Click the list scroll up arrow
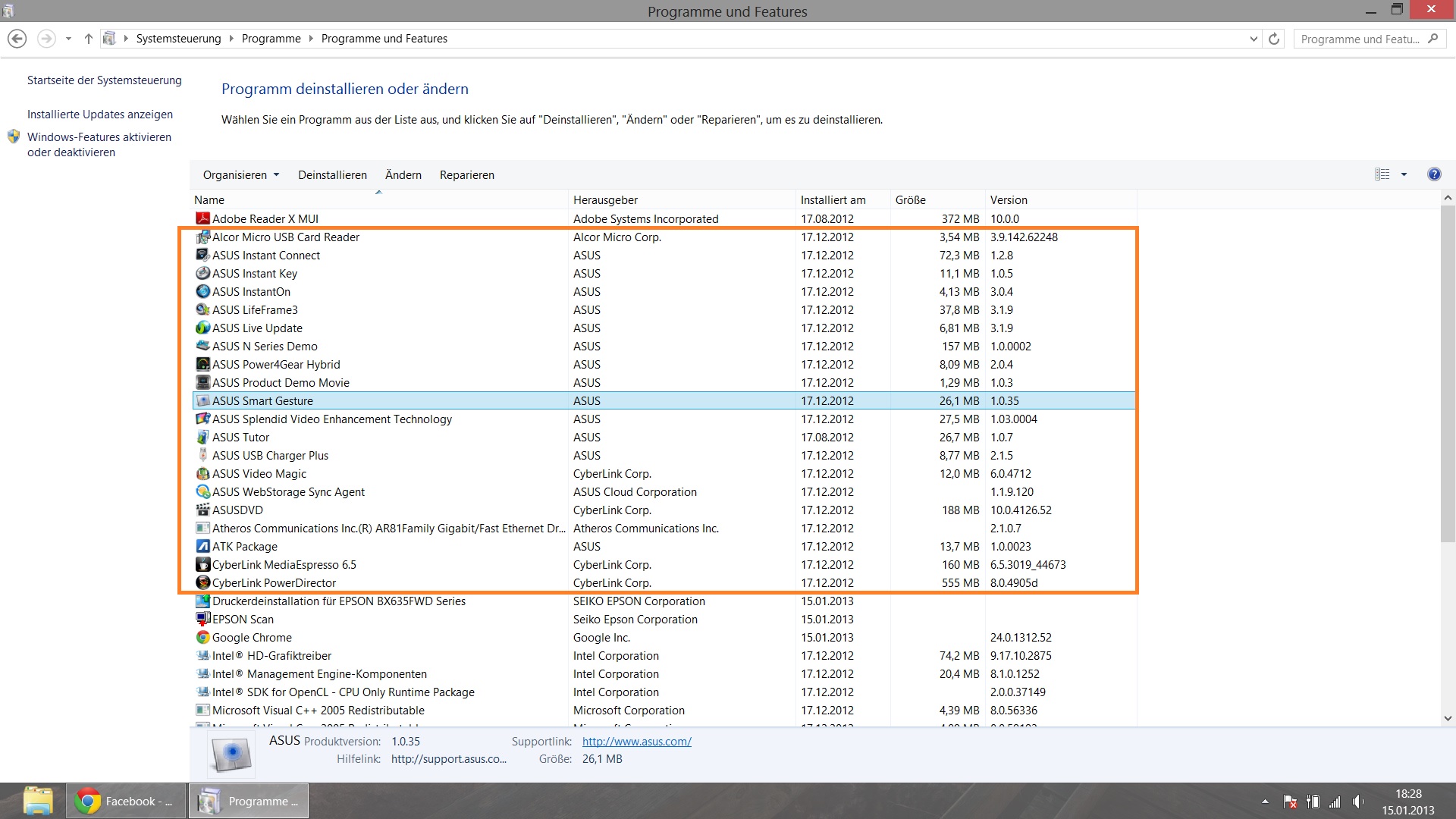The height and width of the screenshot is (819, 1456). pyautogui.click(x=1448, y=199)
